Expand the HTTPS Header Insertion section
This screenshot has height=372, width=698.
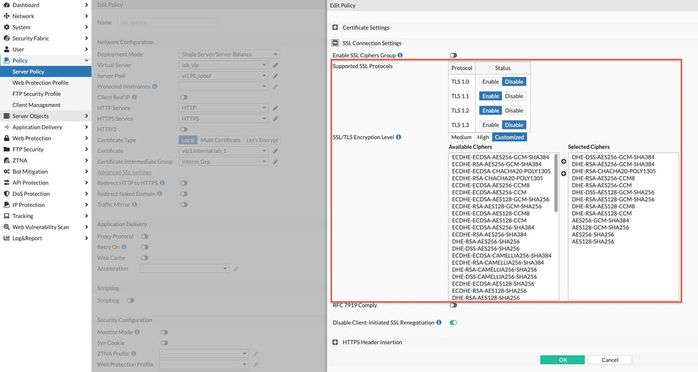click(x=335, y=342)
